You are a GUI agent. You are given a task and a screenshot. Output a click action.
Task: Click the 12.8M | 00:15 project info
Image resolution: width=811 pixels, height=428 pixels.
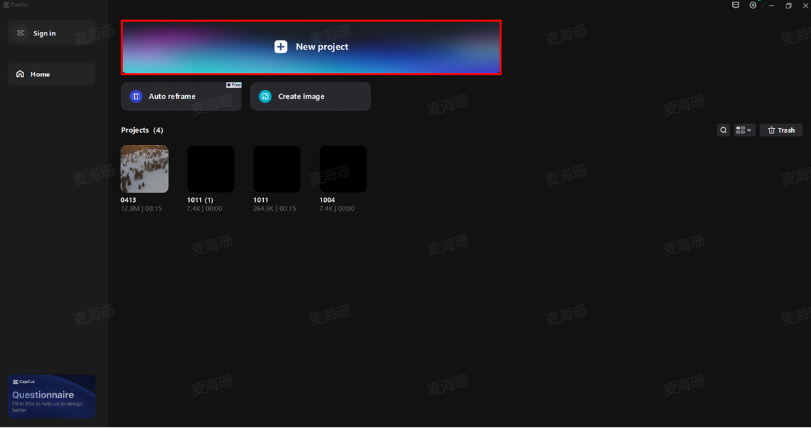tap(141, 209)
